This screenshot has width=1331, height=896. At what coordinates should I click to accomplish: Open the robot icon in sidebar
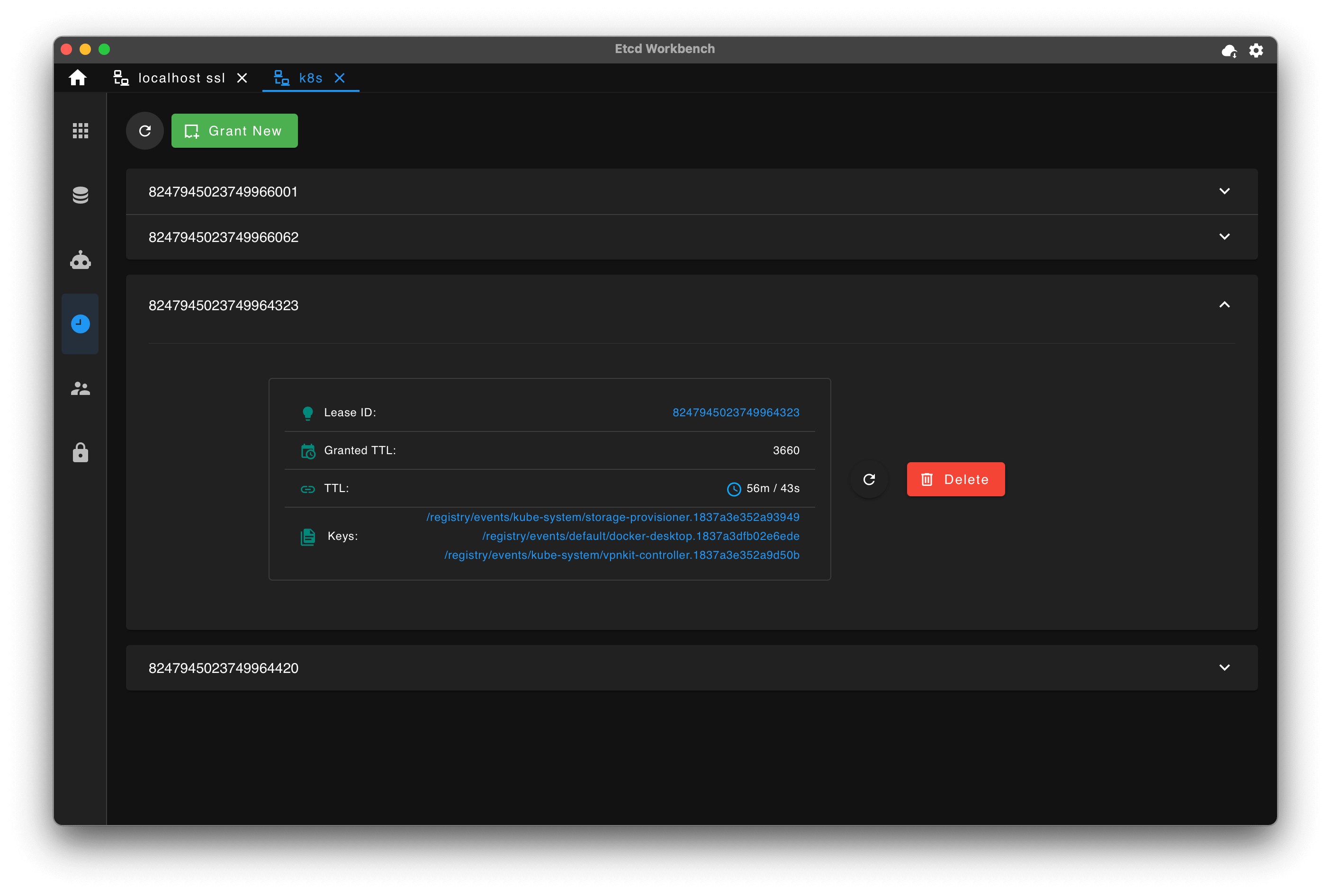(81, 260)
